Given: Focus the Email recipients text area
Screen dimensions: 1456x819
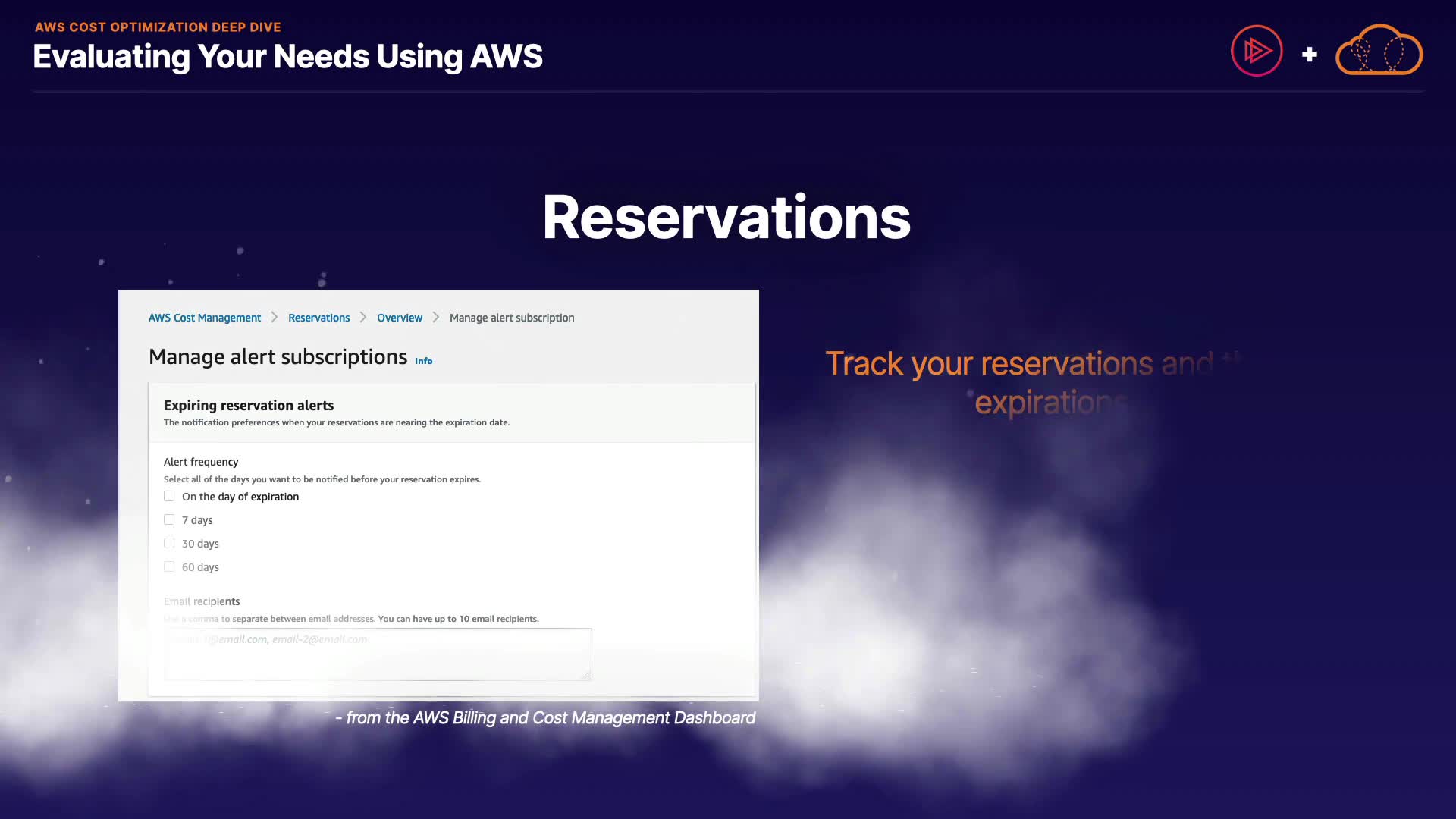Looking at the screenshot, I should pyautogui.click(x=377, y=654).
